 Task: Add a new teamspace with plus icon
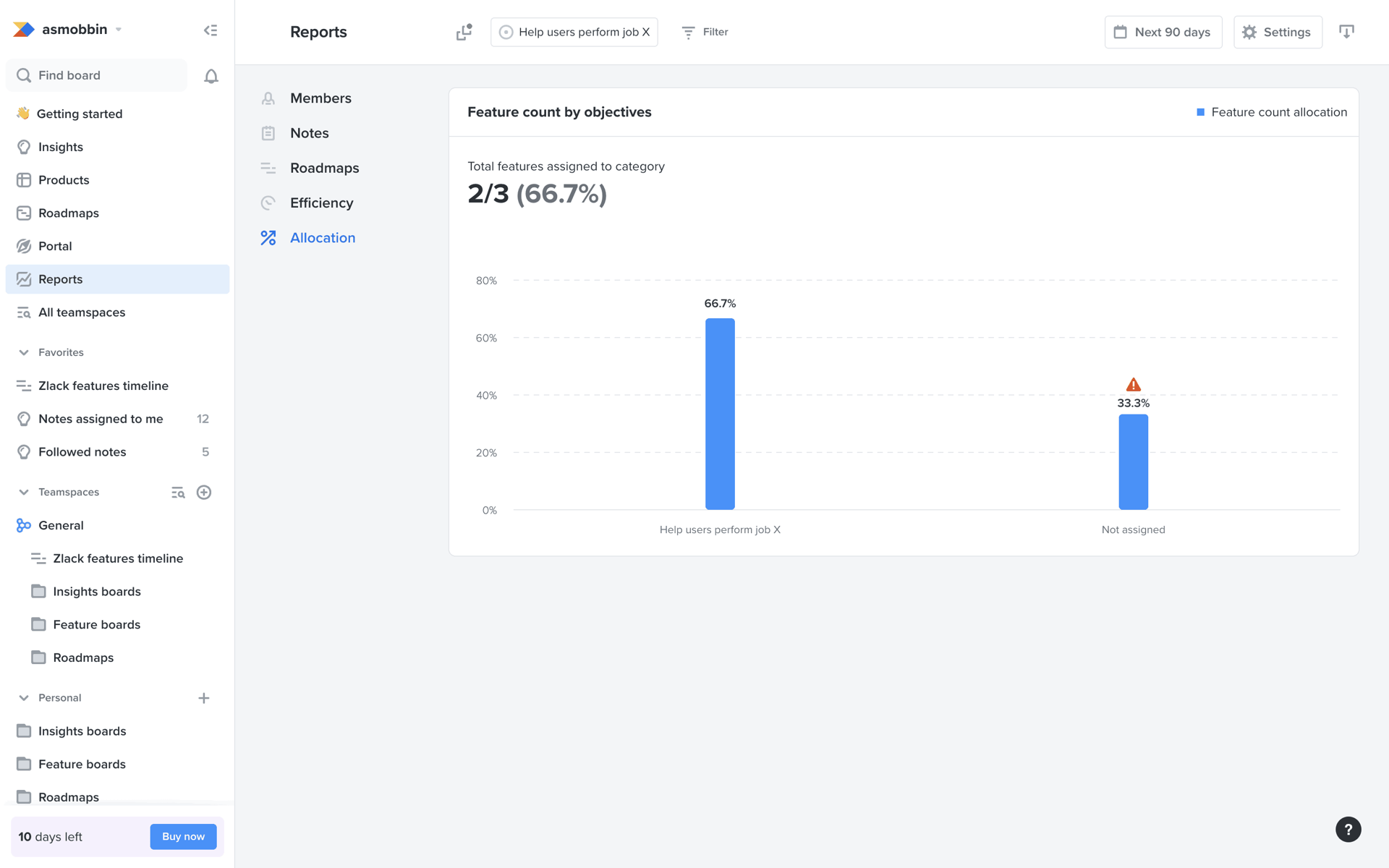204,493
